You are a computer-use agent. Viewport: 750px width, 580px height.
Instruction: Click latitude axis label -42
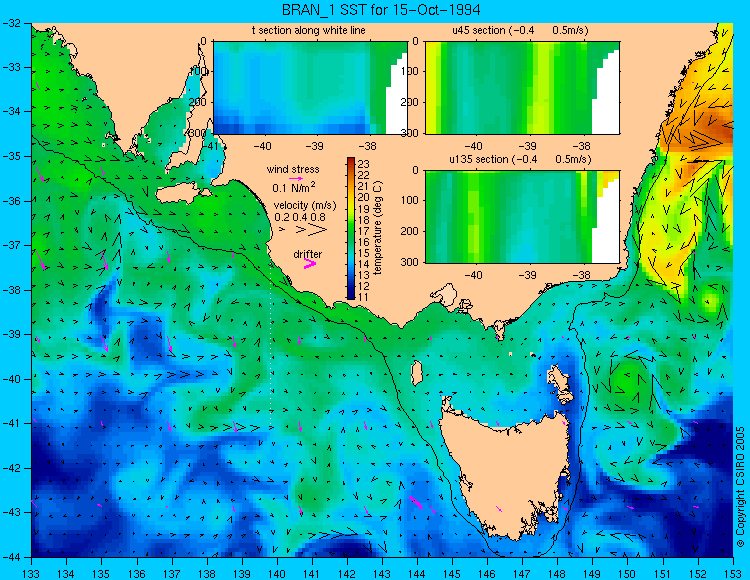click(11, 468)
